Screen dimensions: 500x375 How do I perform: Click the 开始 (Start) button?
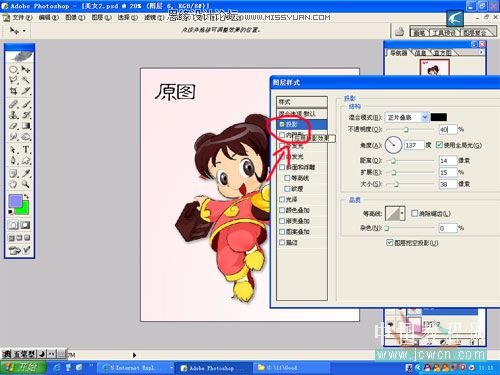pos(23,368)
